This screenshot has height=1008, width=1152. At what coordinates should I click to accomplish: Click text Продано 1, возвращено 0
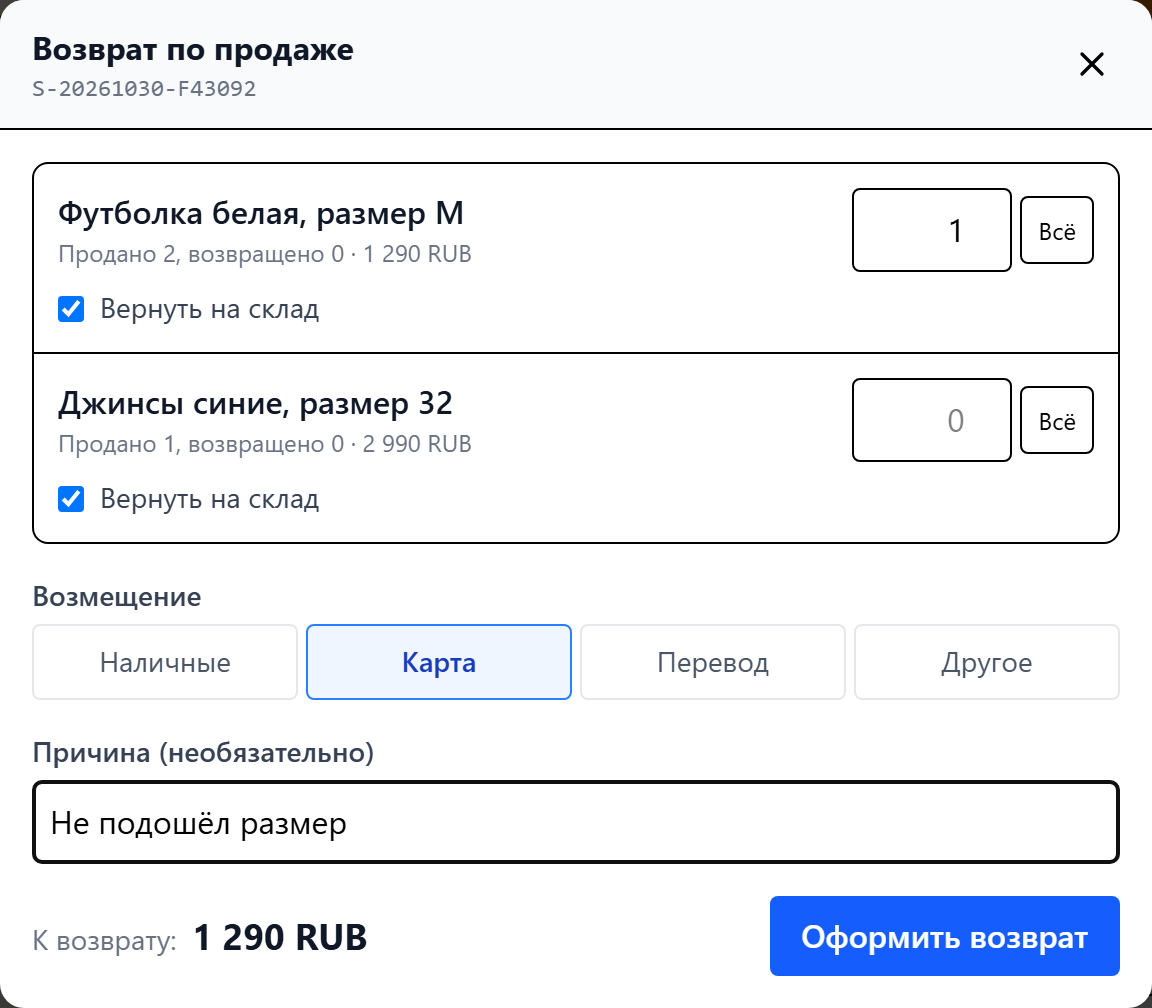pos(201,444)
